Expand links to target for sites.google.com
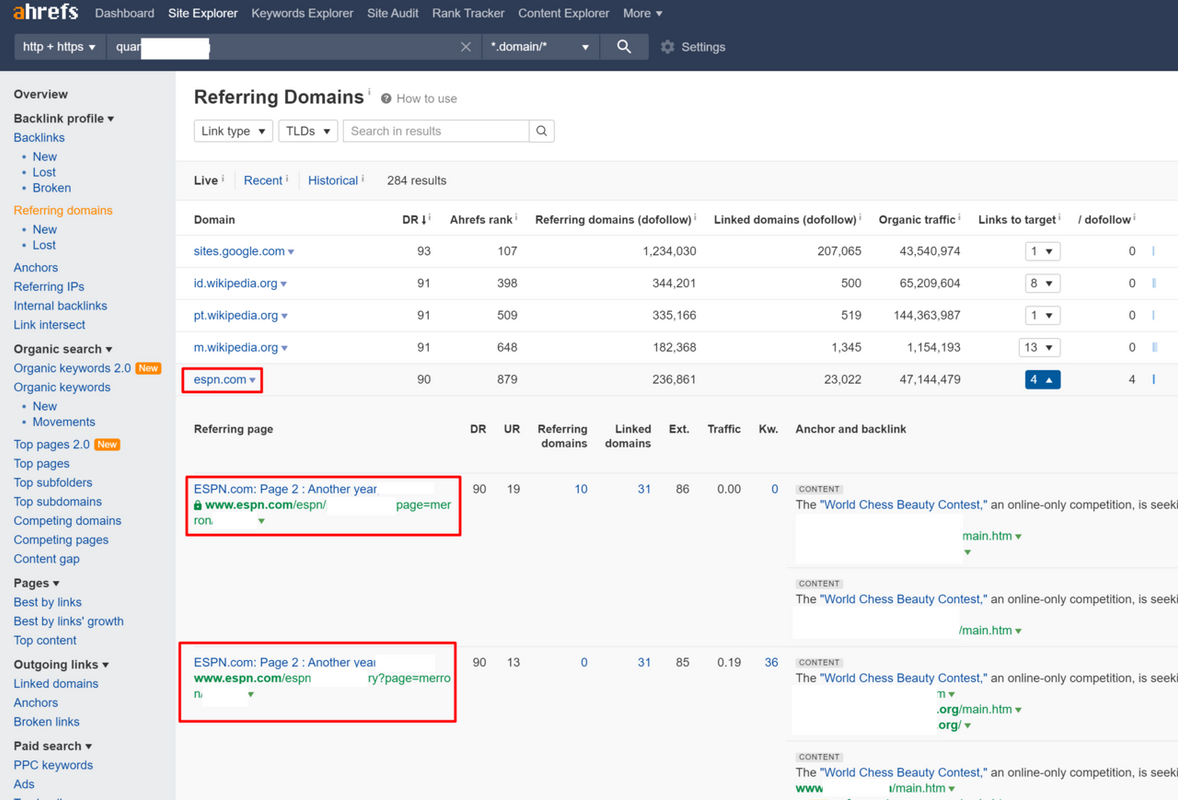 pos(1042,251)
